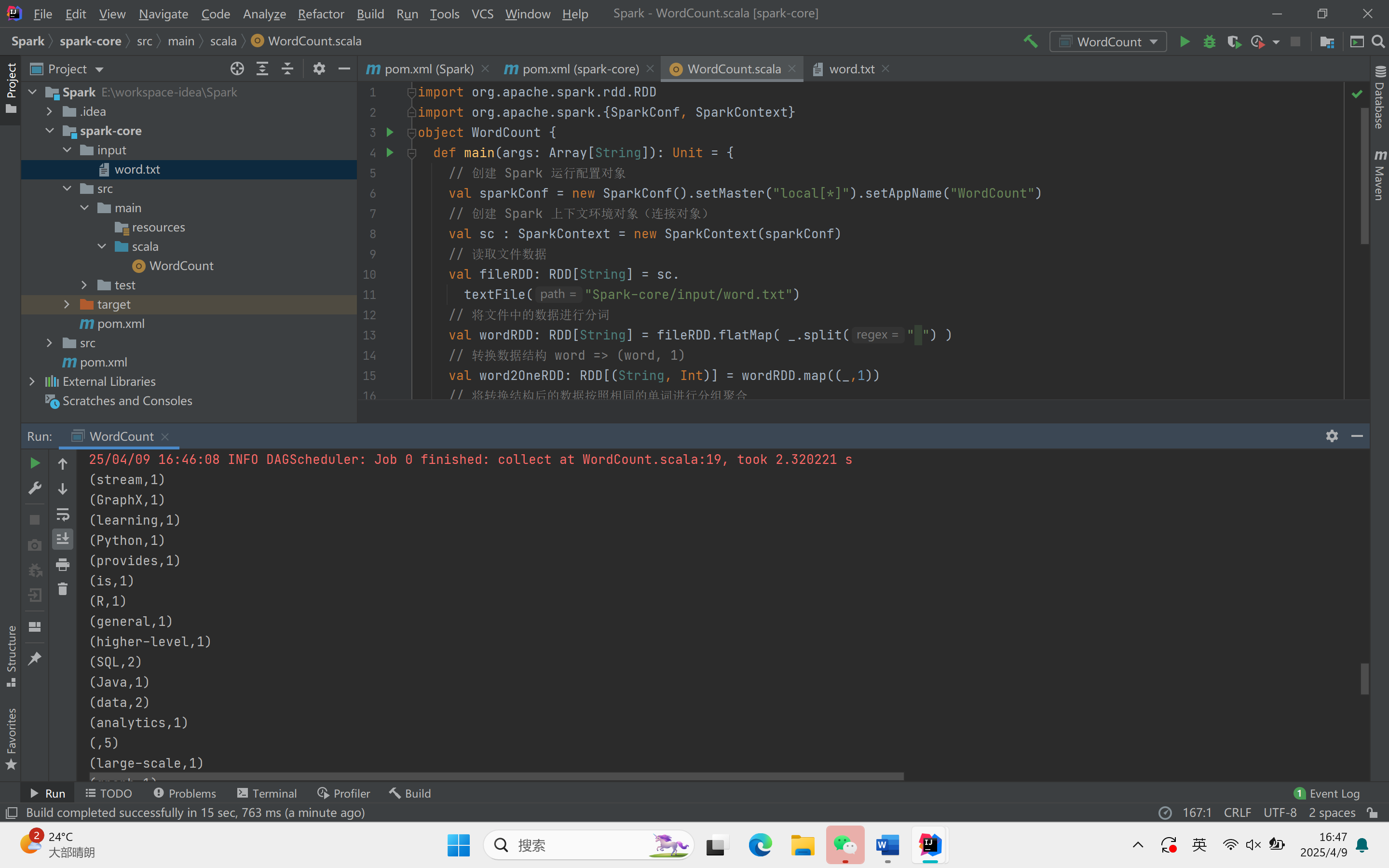Click run gutter arrow on object WordCount line
The image size is (1389, 868).
390,133
